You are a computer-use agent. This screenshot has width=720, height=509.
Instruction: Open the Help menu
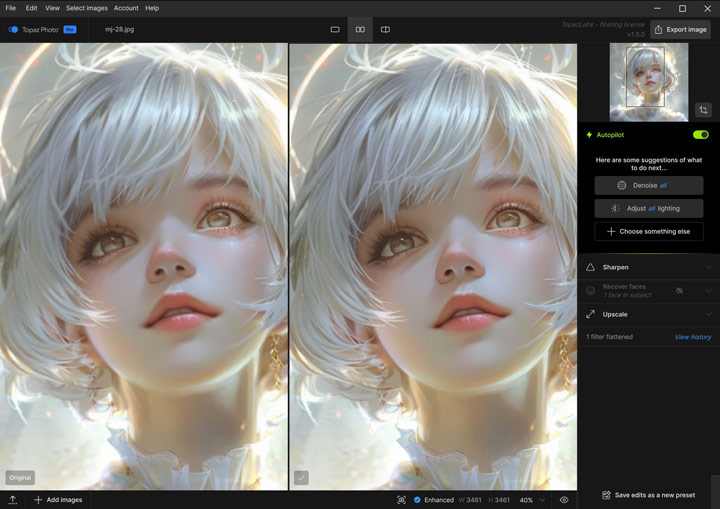pos(152,8)
